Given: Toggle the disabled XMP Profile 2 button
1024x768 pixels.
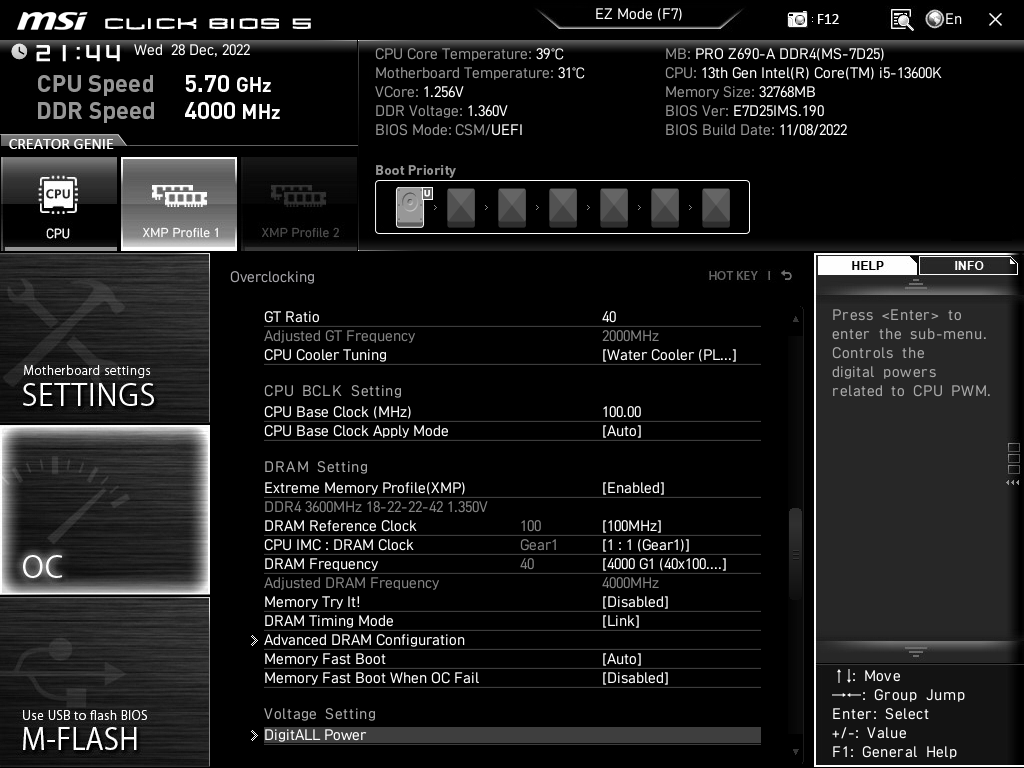Looking at the screenshot, I should (299, 203).
